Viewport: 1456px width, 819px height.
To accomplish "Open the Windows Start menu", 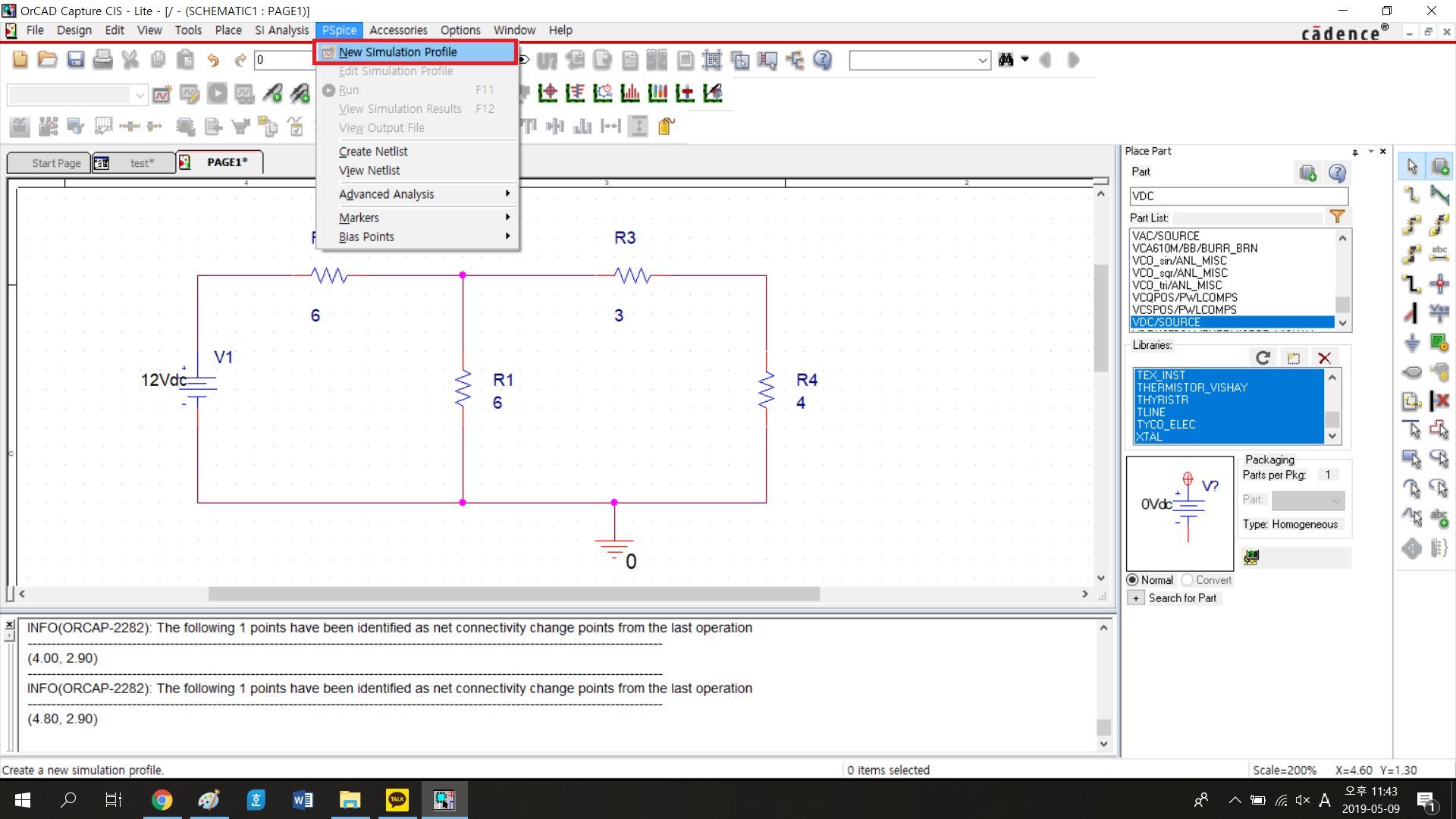I will (22, 799).
